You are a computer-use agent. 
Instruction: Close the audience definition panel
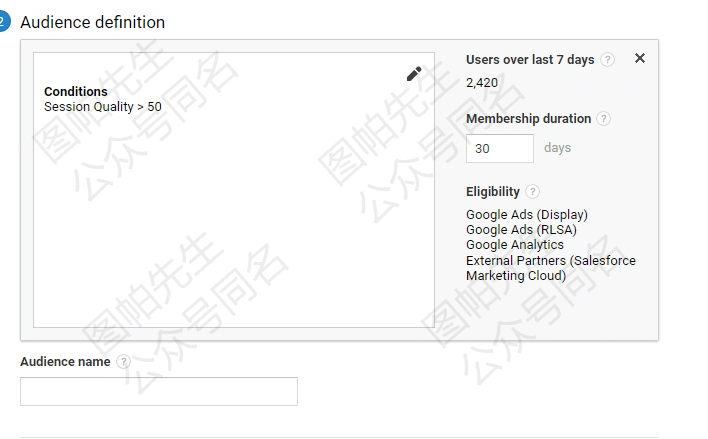[x=640, y=58]
